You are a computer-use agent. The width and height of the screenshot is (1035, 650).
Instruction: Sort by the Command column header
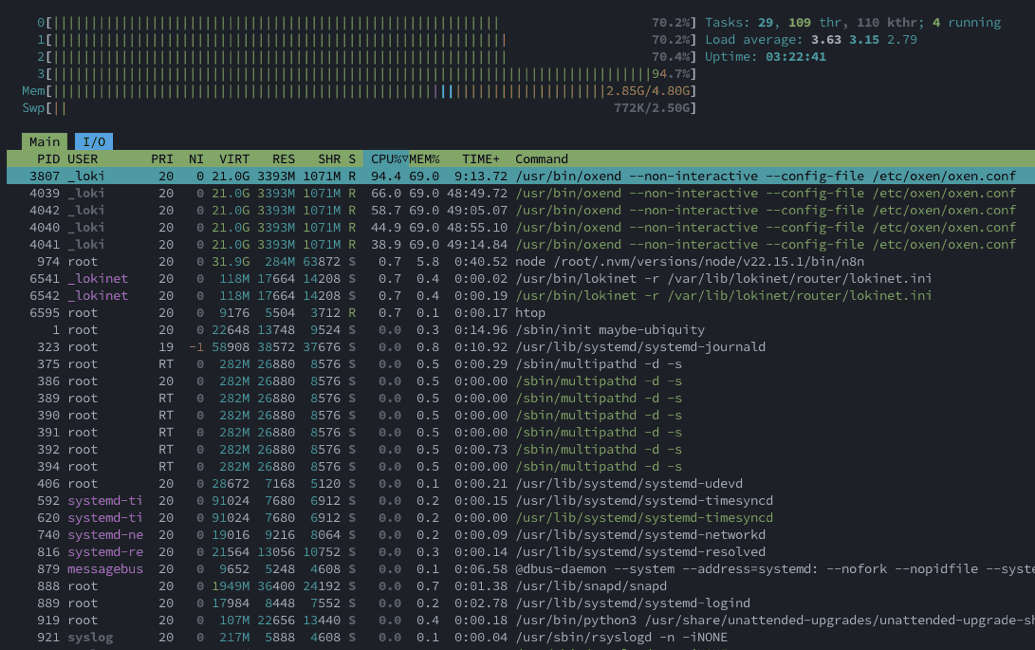pyautogui.click(x=541, y=159)
